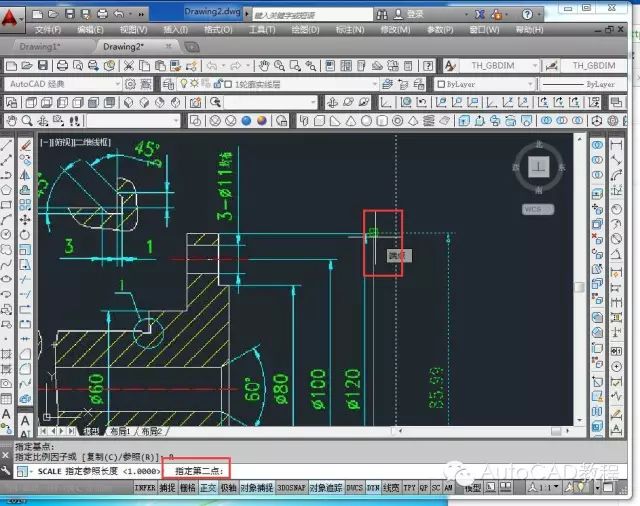The height and width of the screenshot is (506, 640).
Task: Toggle INFER constraints in status bar
Action: click(x=145, y=487)
